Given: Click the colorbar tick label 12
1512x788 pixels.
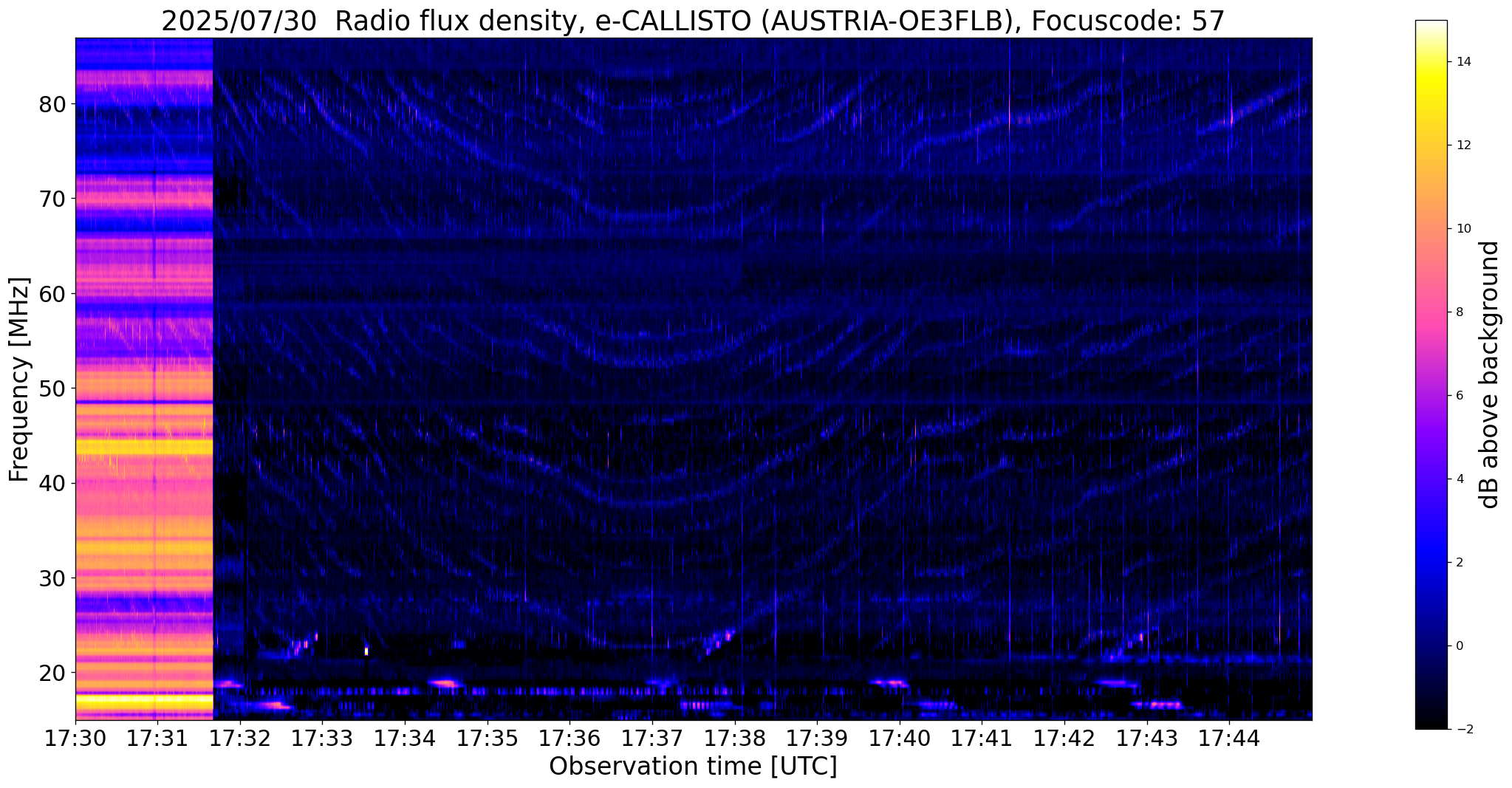Looking at the screenshot, I should pos(1463,145).
